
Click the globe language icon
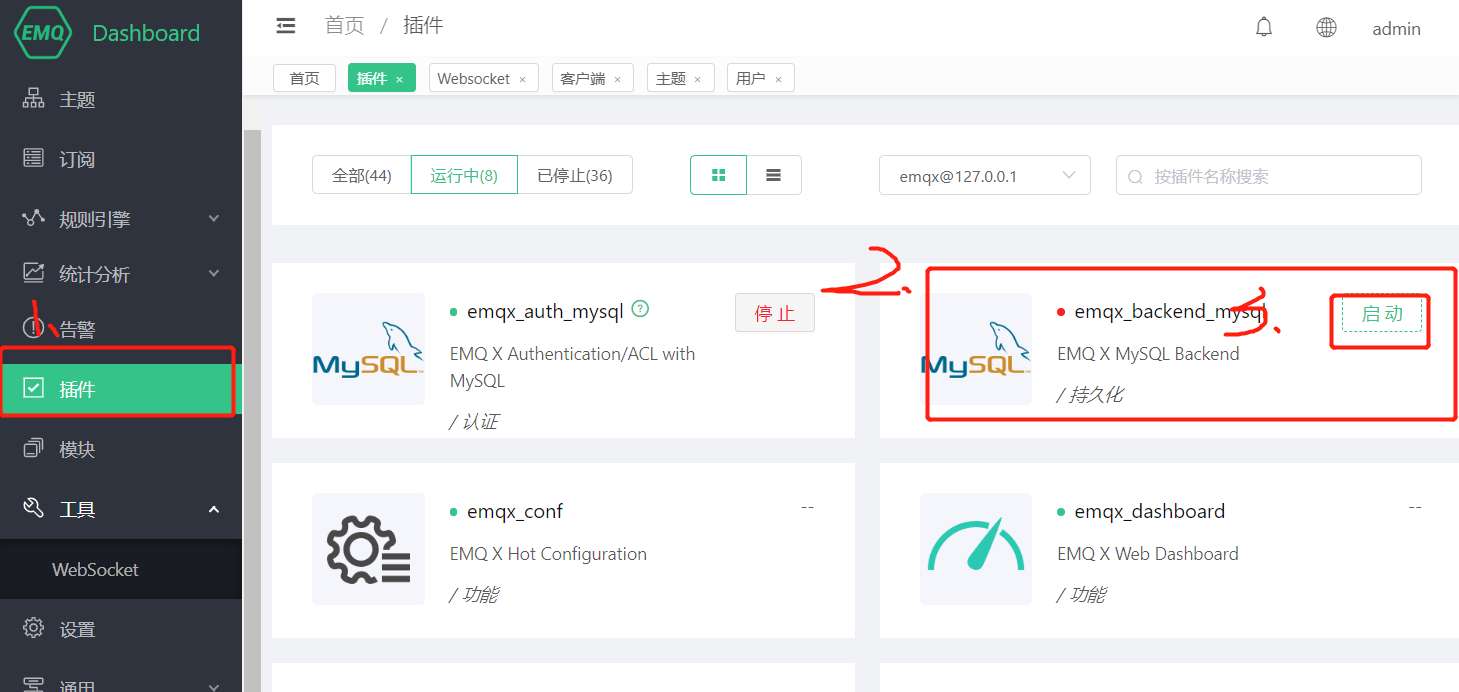pos(1326,28)
